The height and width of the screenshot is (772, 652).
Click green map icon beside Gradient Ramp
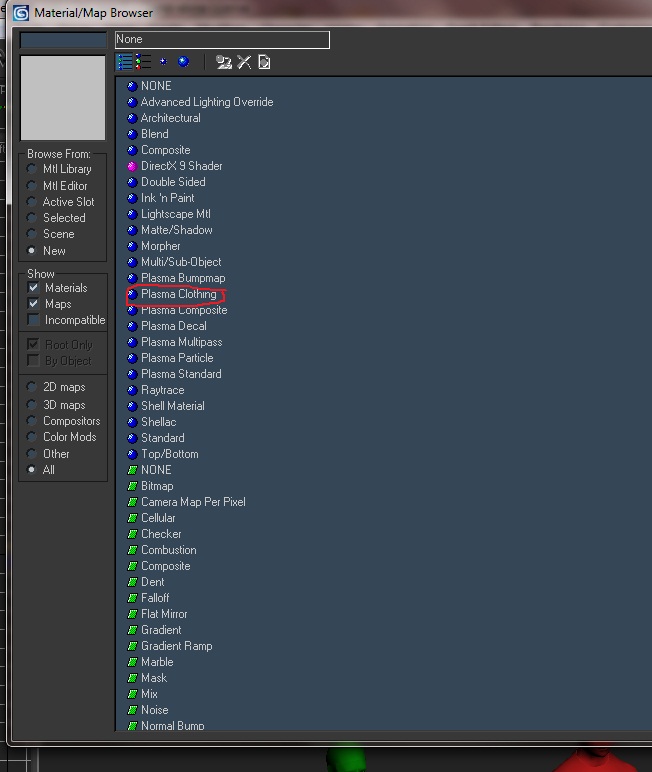(x=132, y=646)
